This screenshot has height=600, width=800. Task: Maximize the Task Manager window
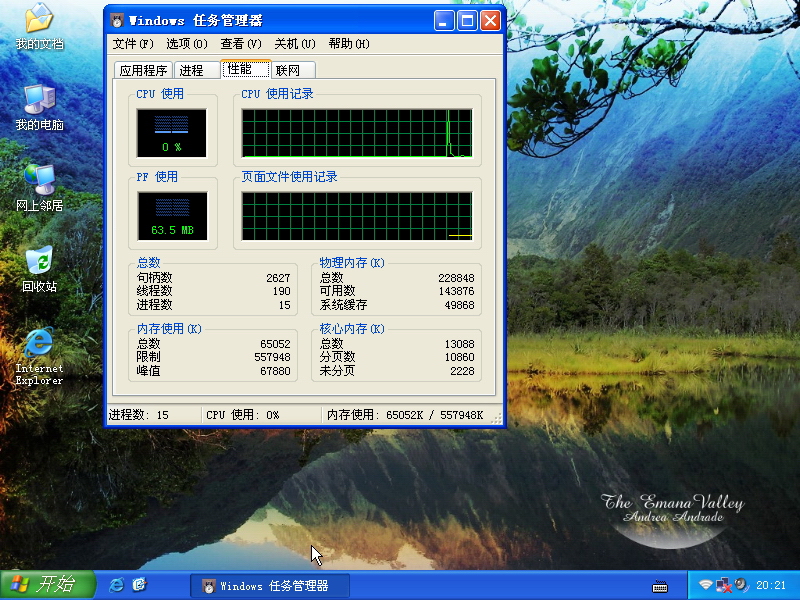pos(467,21)
